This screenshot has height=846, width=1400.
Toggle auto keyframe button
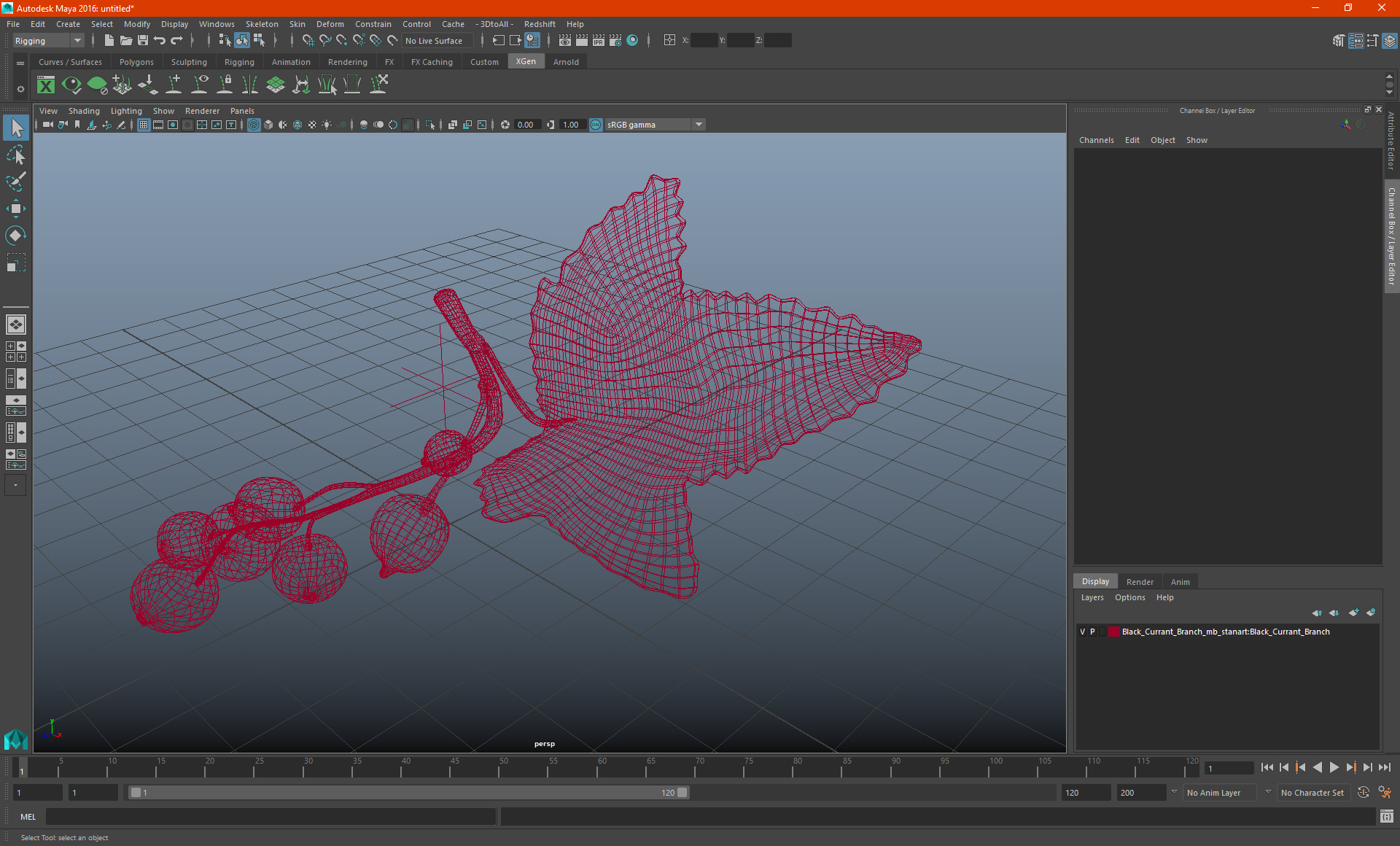1364,793
